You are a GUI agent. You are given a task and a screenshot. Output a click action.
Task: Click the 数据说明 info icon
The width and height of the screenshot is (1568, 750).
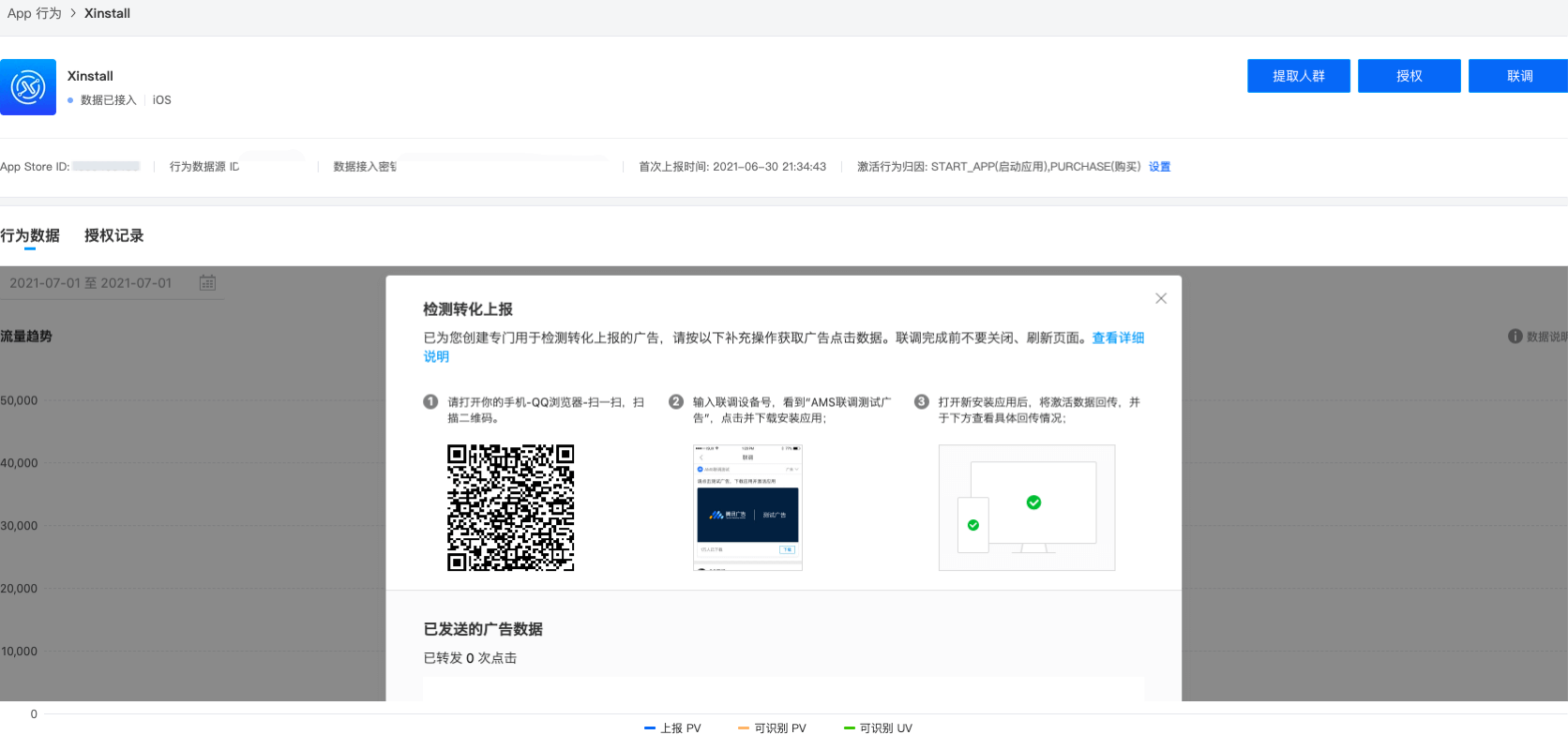click(1515, 337)
